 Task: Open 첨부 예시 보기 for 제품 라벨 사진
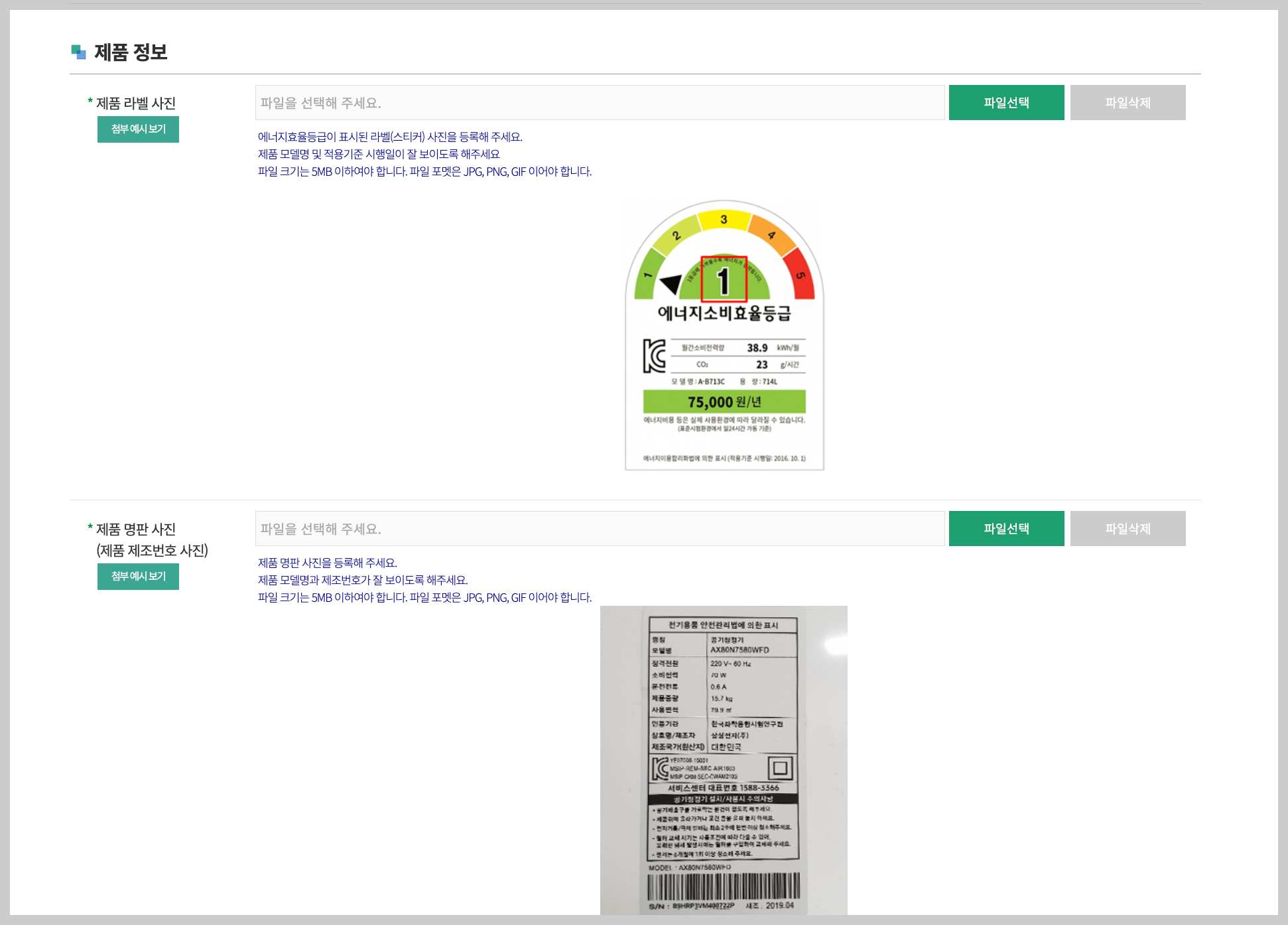[138, 129]
